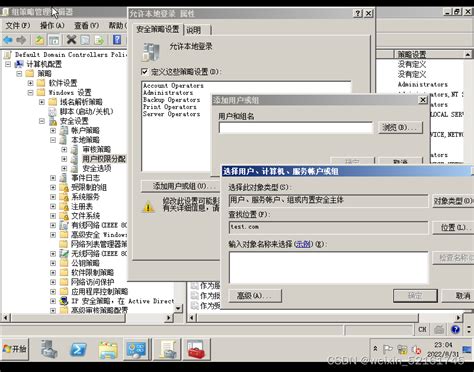
Task: Select Administrators in the policy list
Action: coord(168,93)
